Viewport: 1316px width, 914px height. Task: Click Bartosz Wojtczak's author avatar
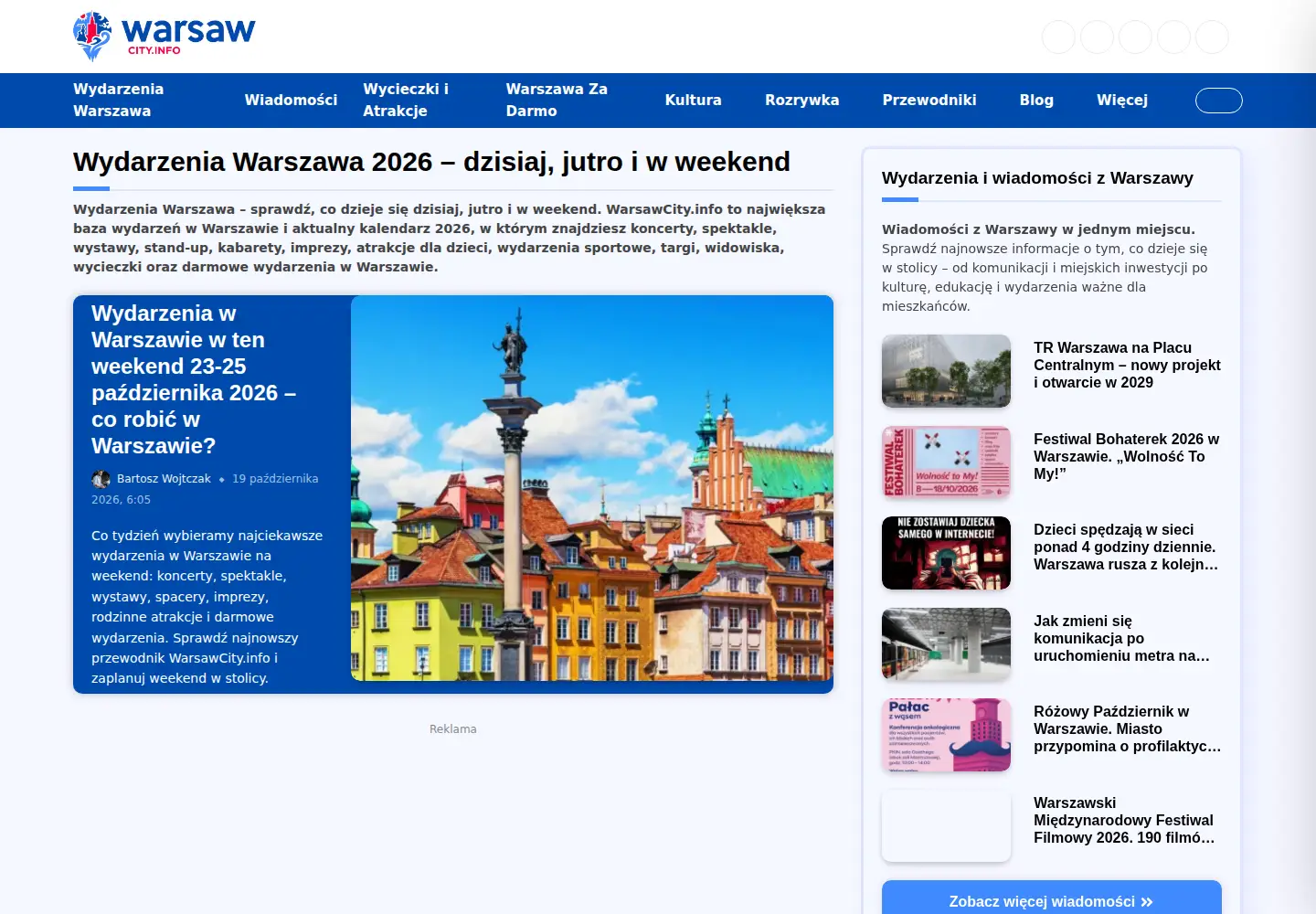click(101, 479)
